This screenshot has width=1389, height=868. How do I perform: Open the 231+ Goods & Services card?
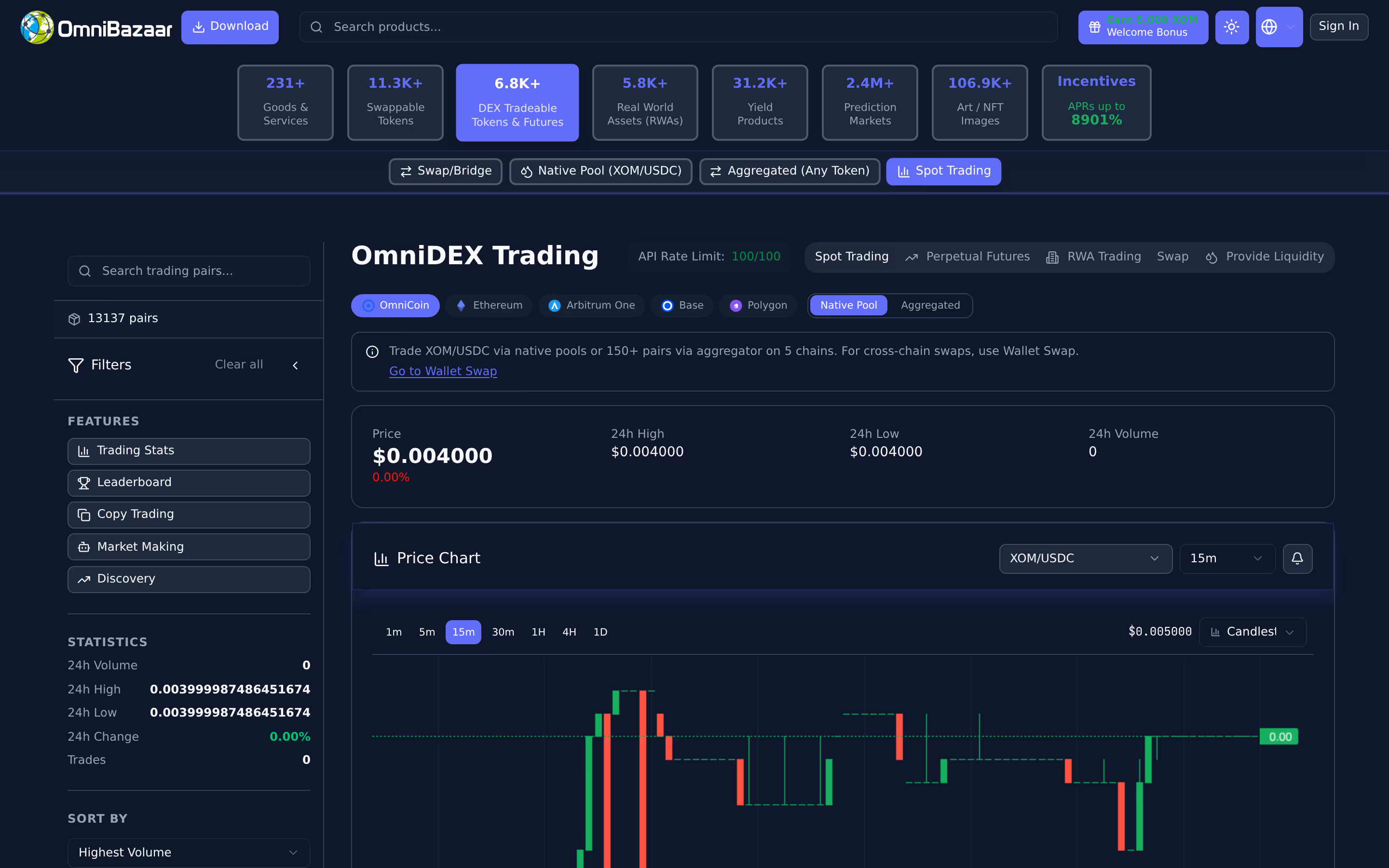(x=285, y=103)
